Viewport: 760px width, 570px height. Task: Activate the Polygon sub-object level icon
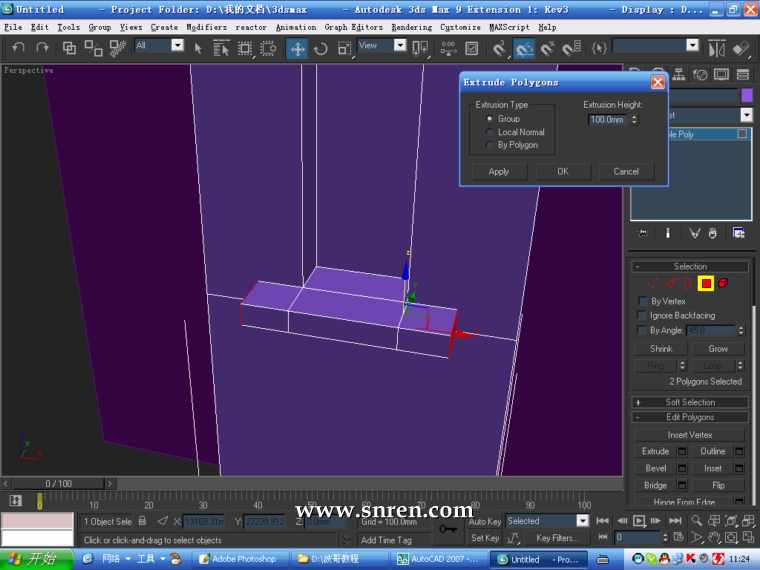pos(705,284)
